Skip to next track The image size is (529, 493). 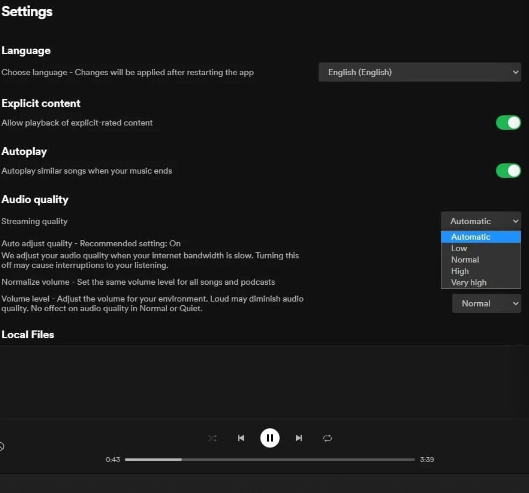click(x=299, y=438)
